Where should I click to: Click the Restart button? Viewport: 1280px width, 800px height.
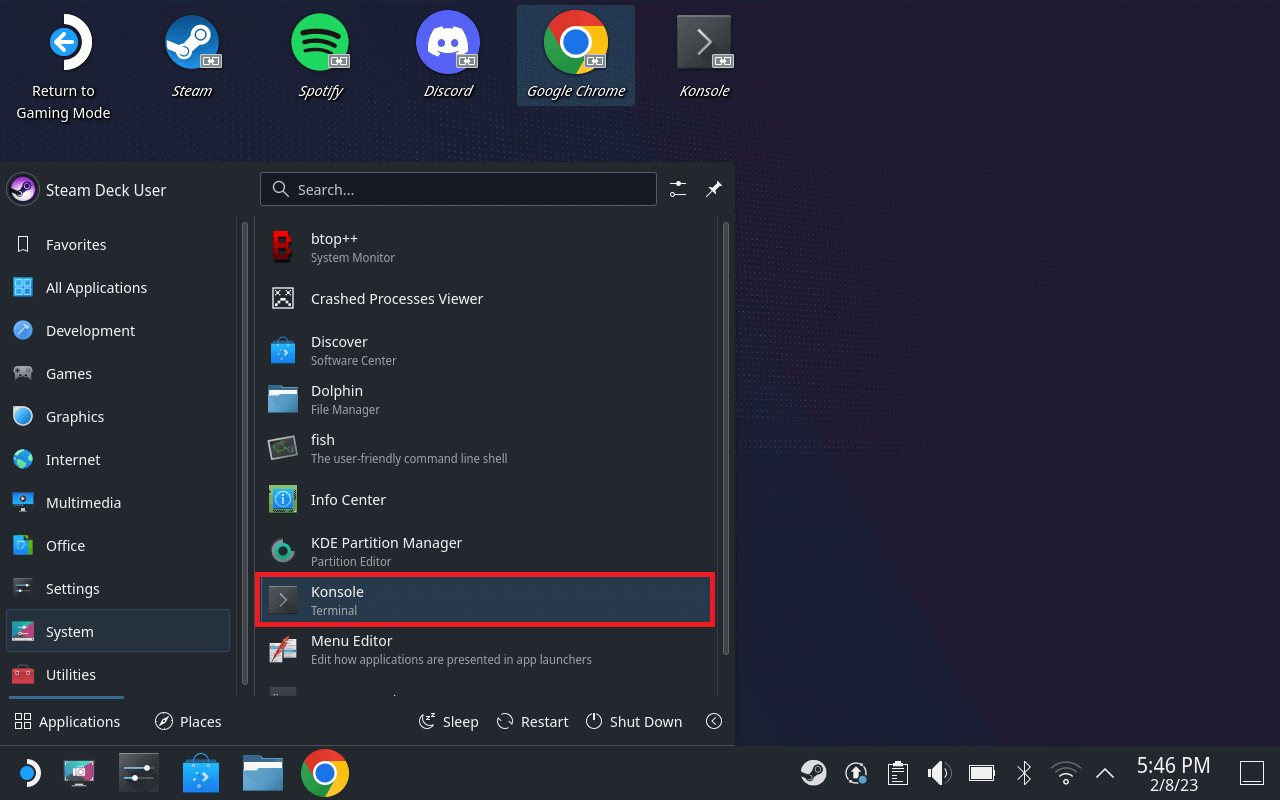(x=532, y=721)
